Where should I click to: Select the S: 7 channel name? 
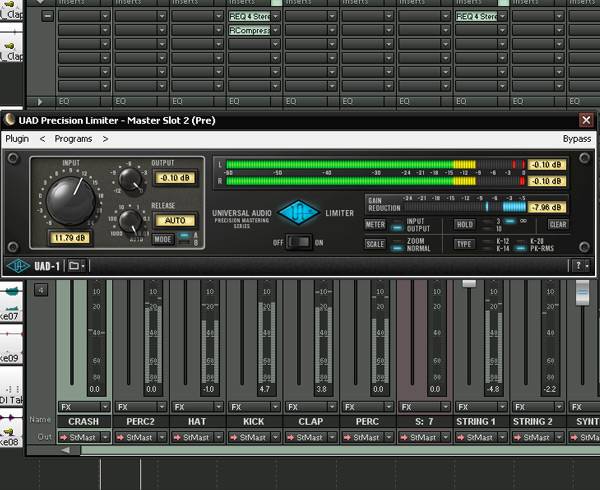424,422
